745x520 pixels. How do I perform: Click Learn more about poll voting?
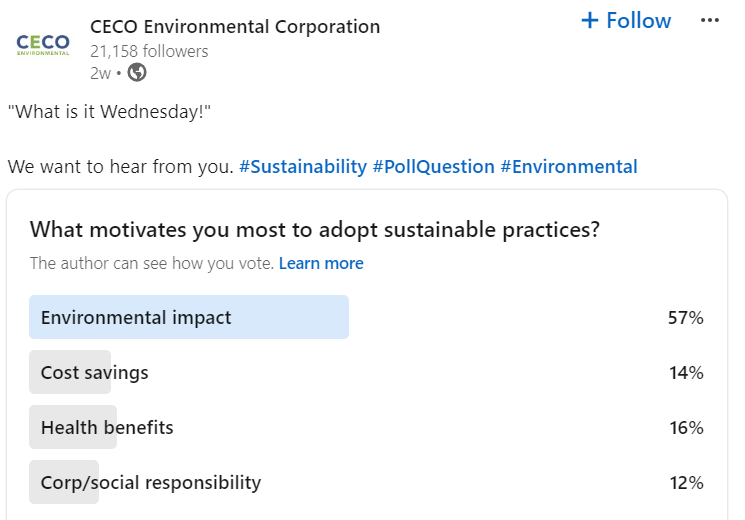[x=321, y=264]
